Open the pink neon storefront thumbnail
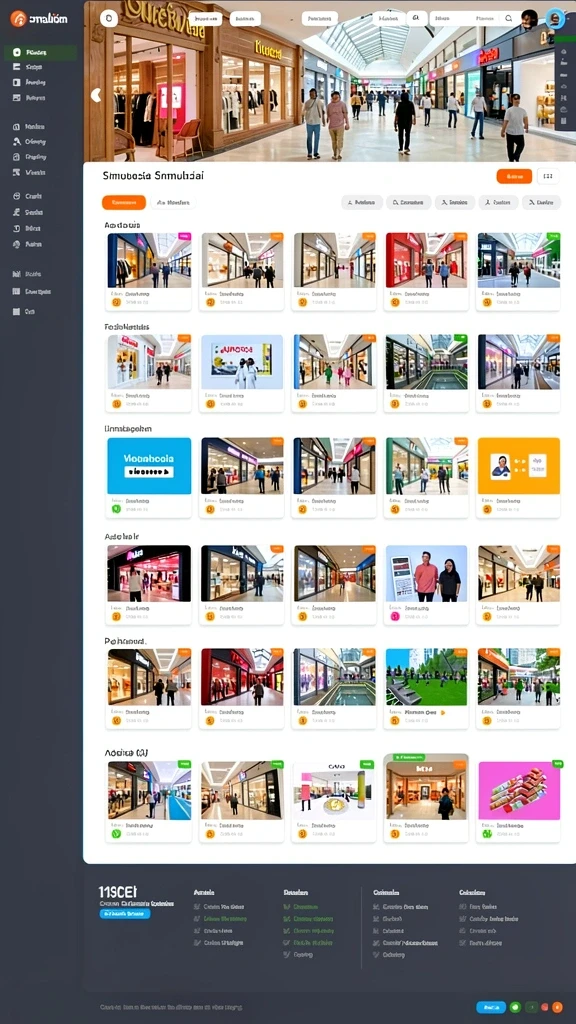This screenshot has height=1024, width=576. click(x=149, y=573)
